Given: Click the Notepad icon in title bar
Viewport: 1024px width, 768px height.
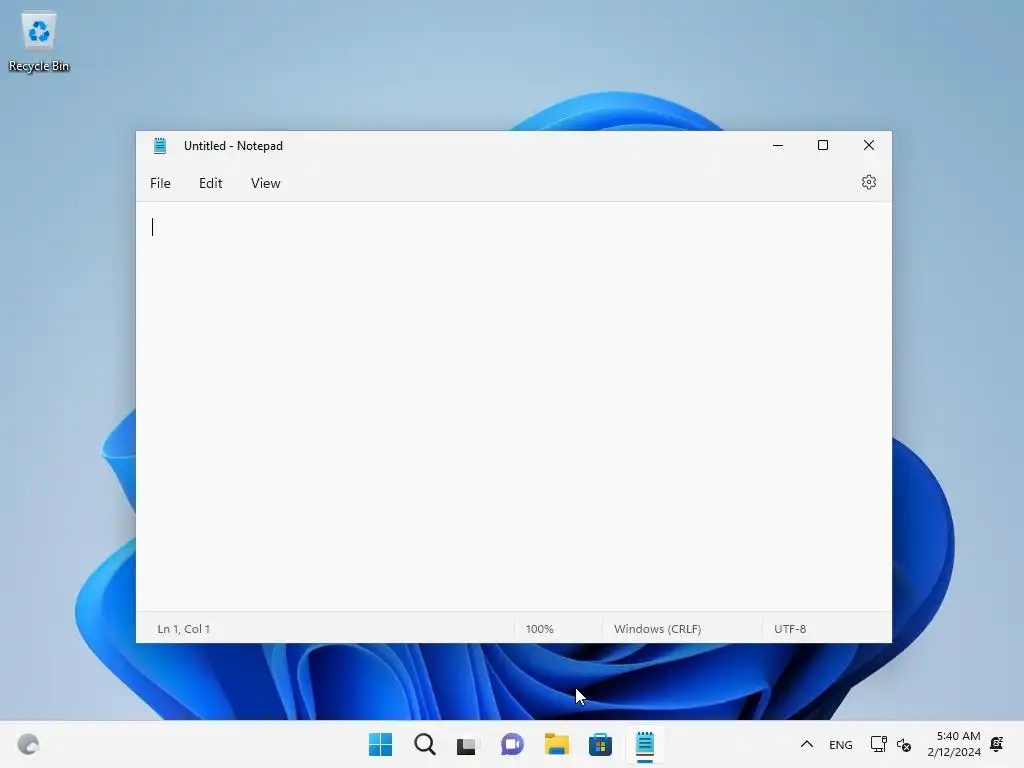Looking at the screenshot, I should point(160,146).
